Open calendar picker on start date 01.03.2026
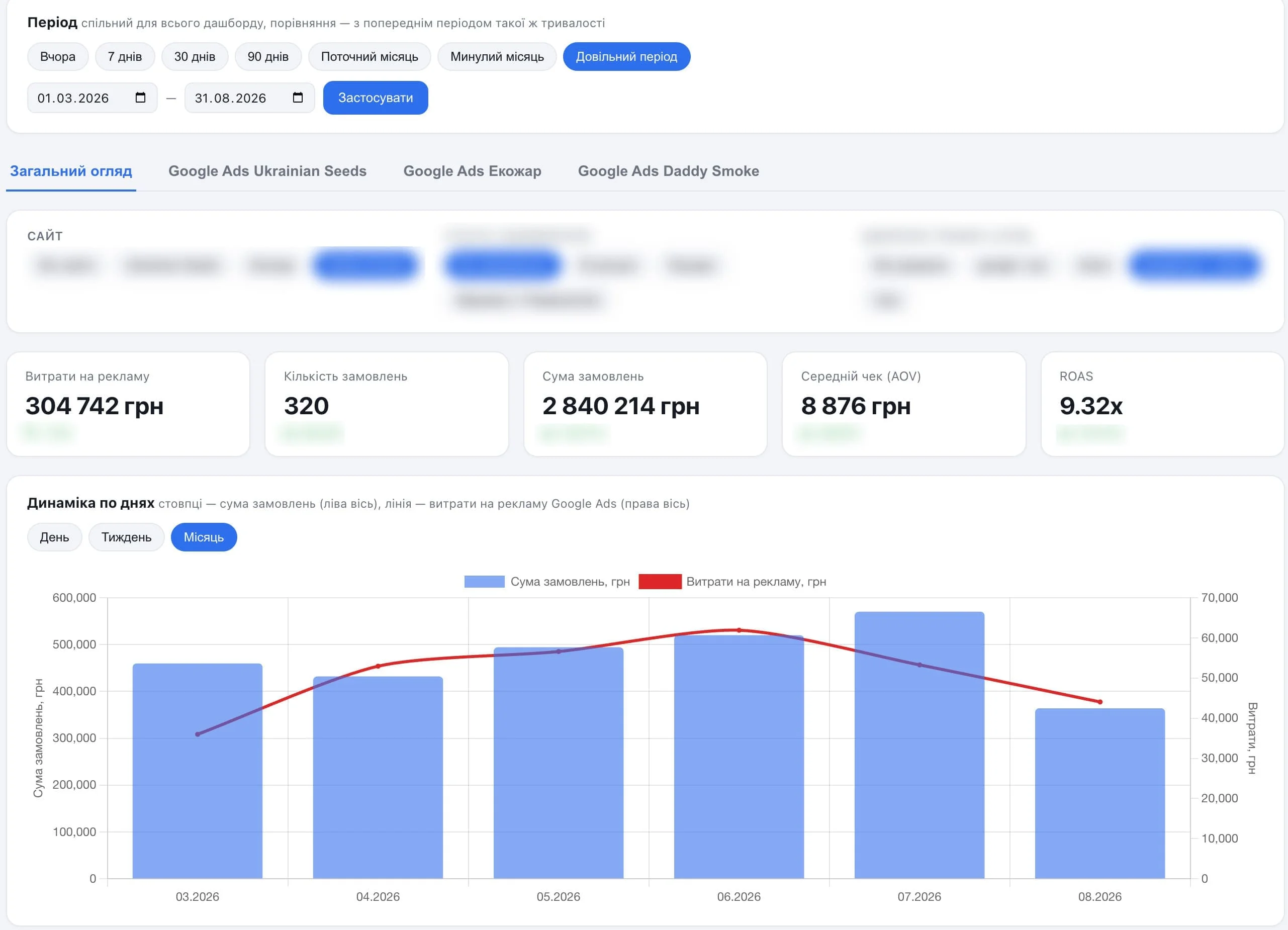This screenshot has width=1288, height=930. (x=140, y=98)
